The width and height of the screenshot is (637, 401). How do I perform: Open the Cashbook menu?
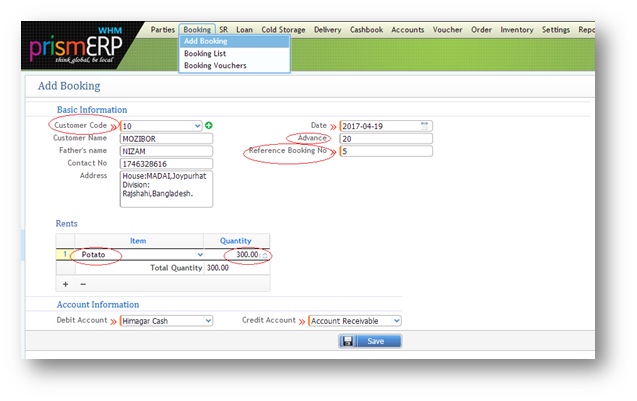(x=365, y=30)
